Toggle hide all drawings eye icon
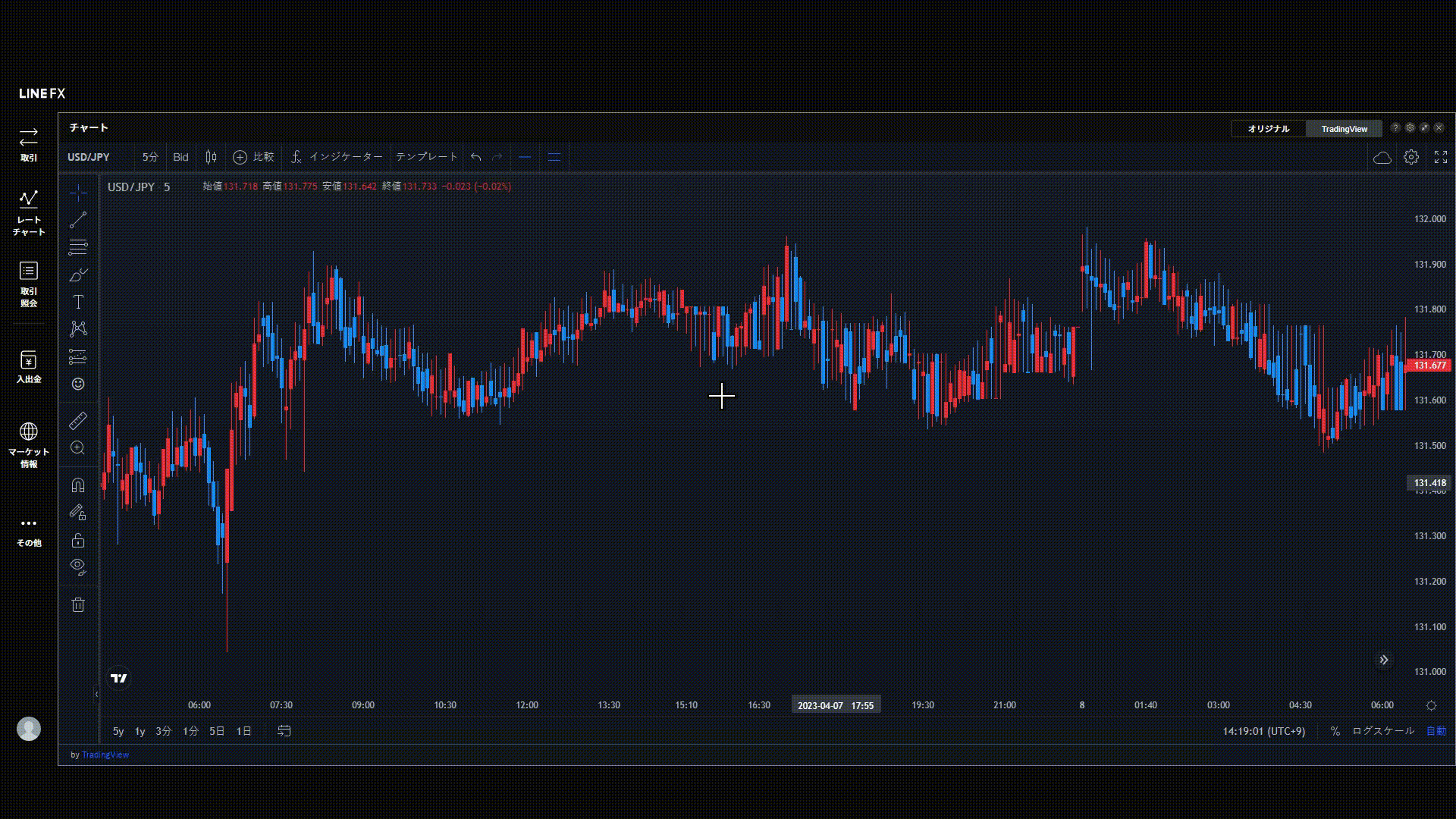 [78, 566]
